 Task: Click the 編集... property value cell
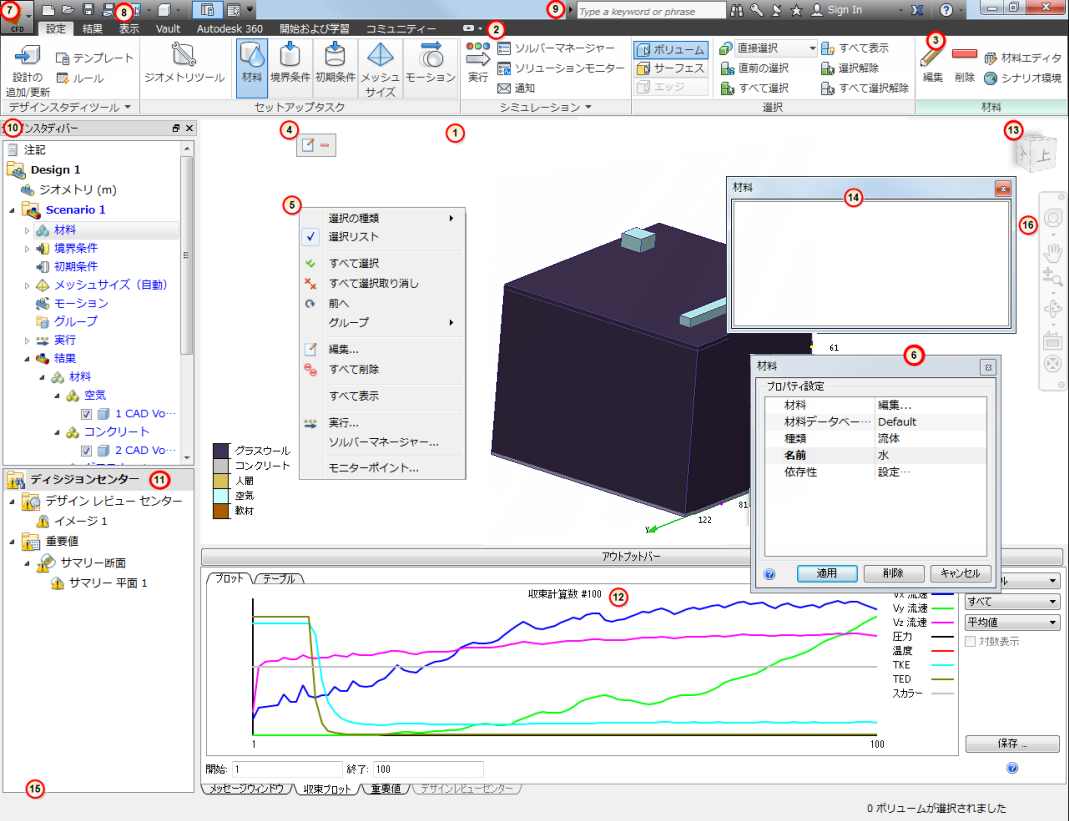930,405
